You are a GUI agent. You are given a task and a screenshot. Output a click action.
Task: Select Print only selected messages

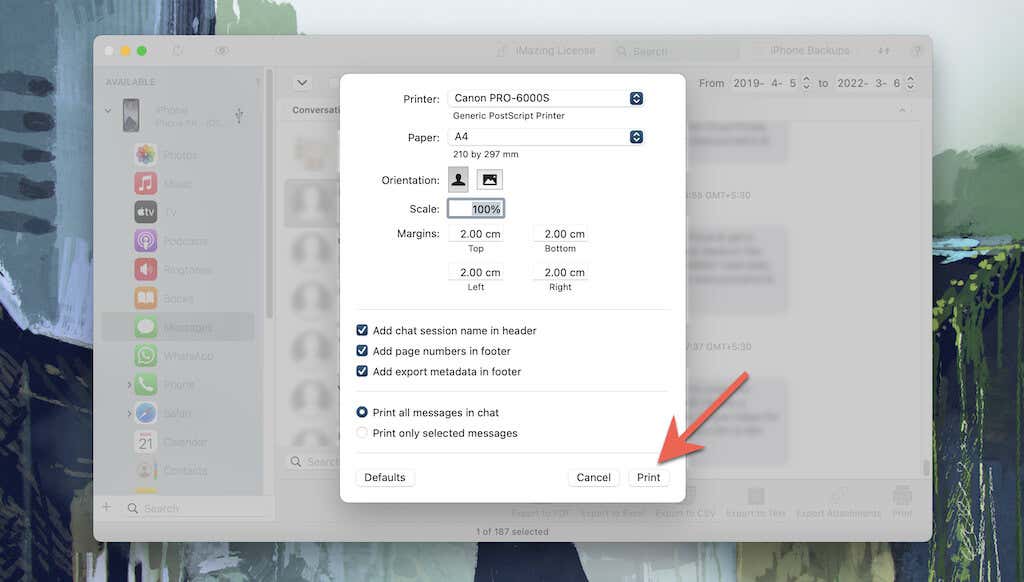[x=362, y=432]
